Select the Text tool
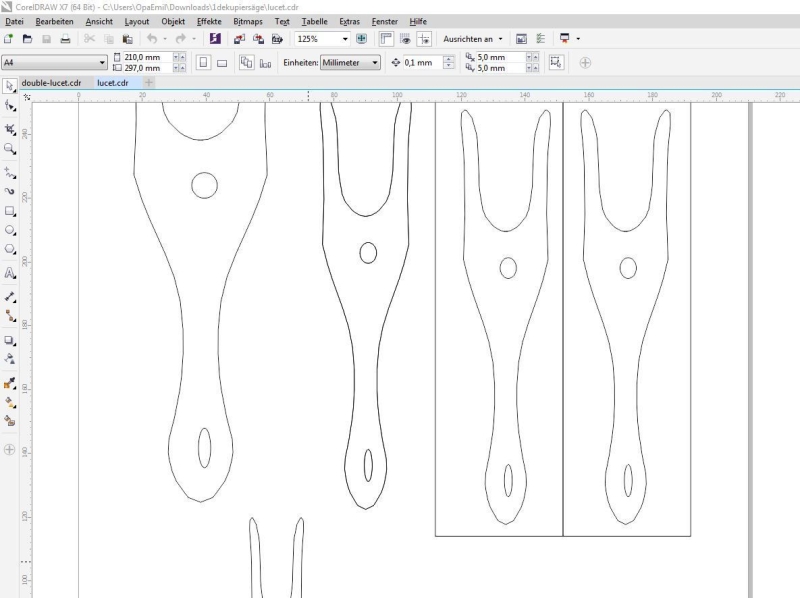The width and height of the screenshot is (800, 598). point(10,273)
